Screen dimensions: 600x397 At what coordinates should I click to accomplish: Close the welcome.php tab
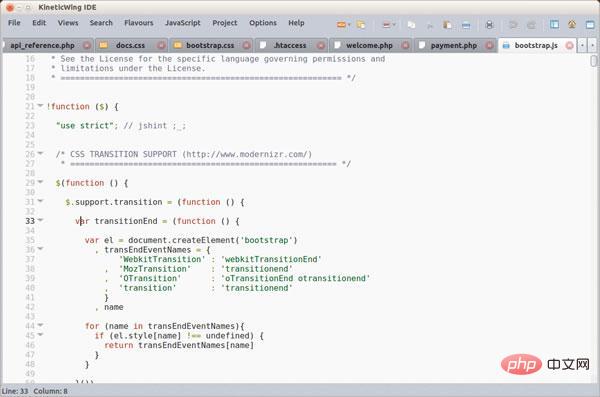click(x=405, y=45)
